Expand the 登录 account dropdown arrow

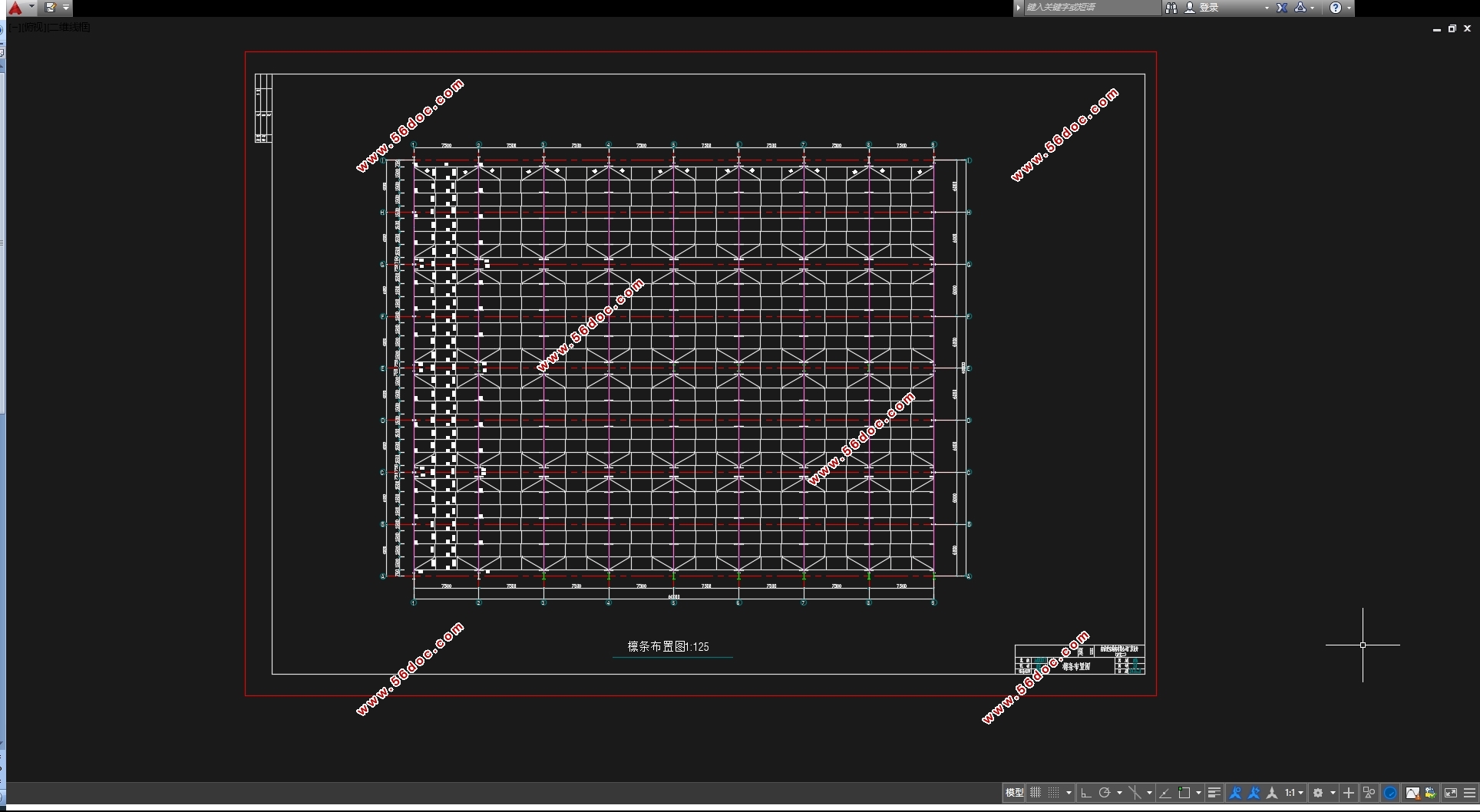tap(1267, 8)
